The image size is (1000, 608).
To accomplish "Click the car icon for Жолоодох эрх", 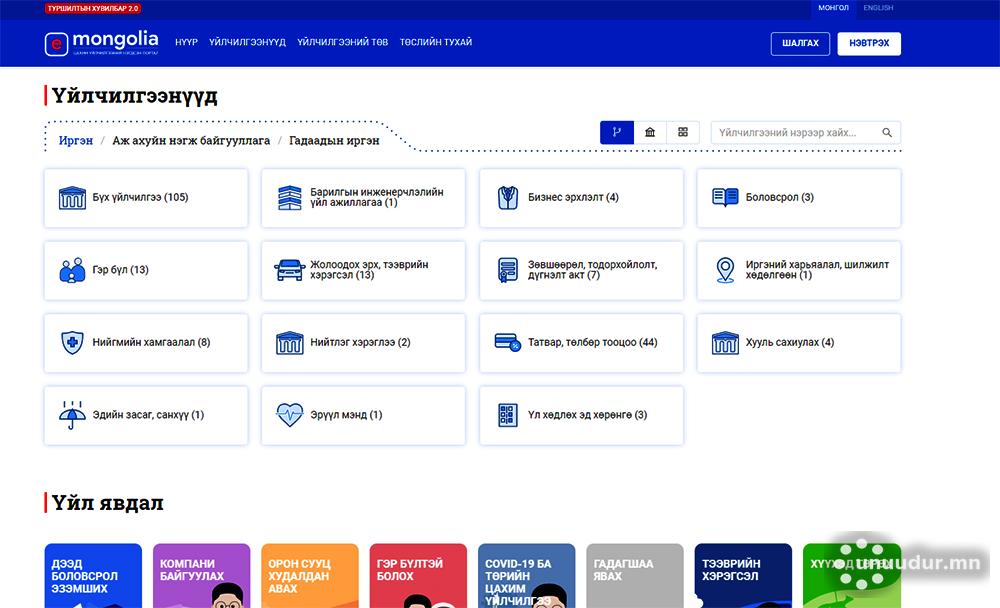I will coord(290,270).
